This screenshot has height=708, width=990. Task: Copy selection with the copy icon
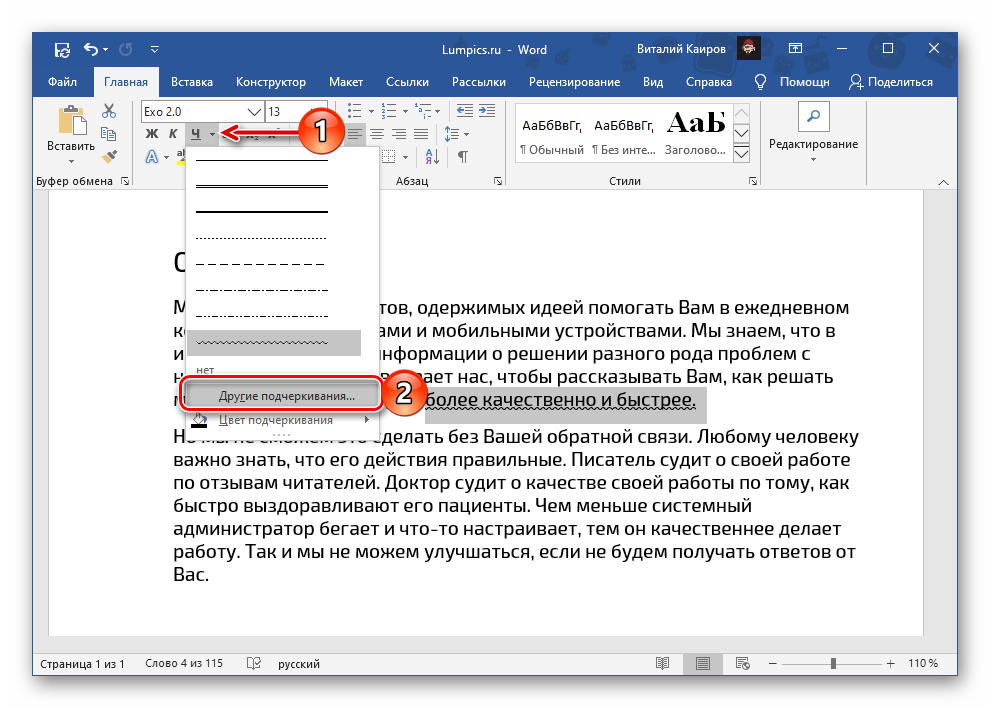click(x=109, y=133)
